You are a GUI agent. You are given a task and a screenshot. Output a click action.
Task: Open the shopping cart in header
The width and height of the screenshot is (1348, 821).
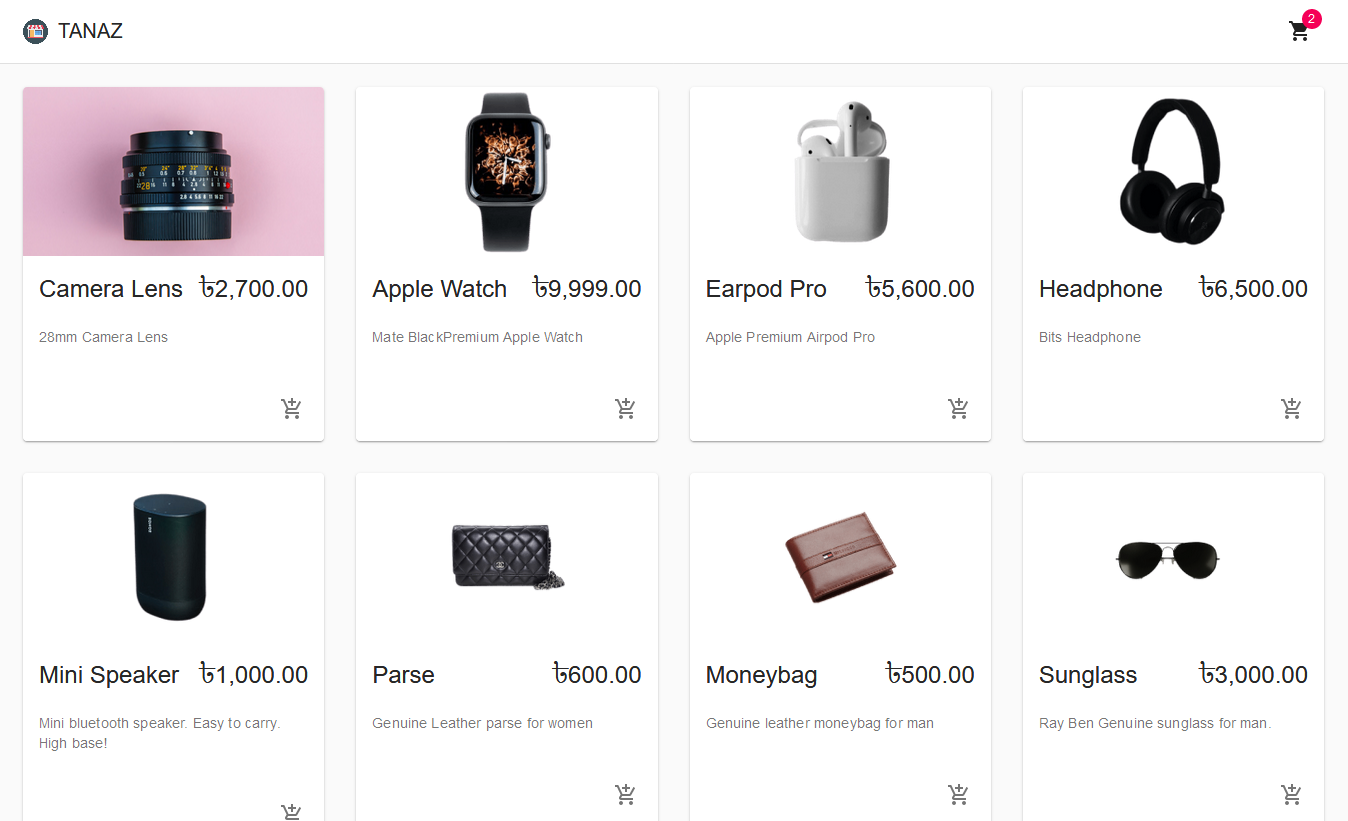tap(1299, 31)
